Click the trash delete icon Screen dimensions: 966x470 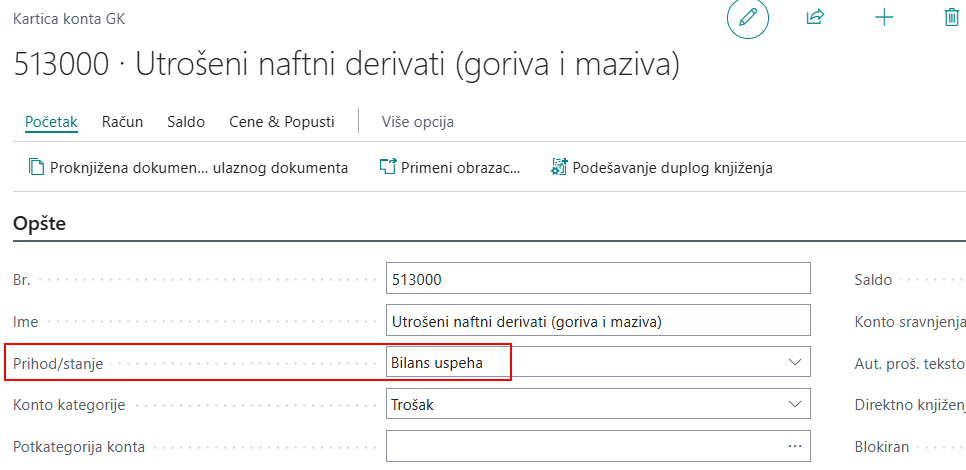coord(952,17)
